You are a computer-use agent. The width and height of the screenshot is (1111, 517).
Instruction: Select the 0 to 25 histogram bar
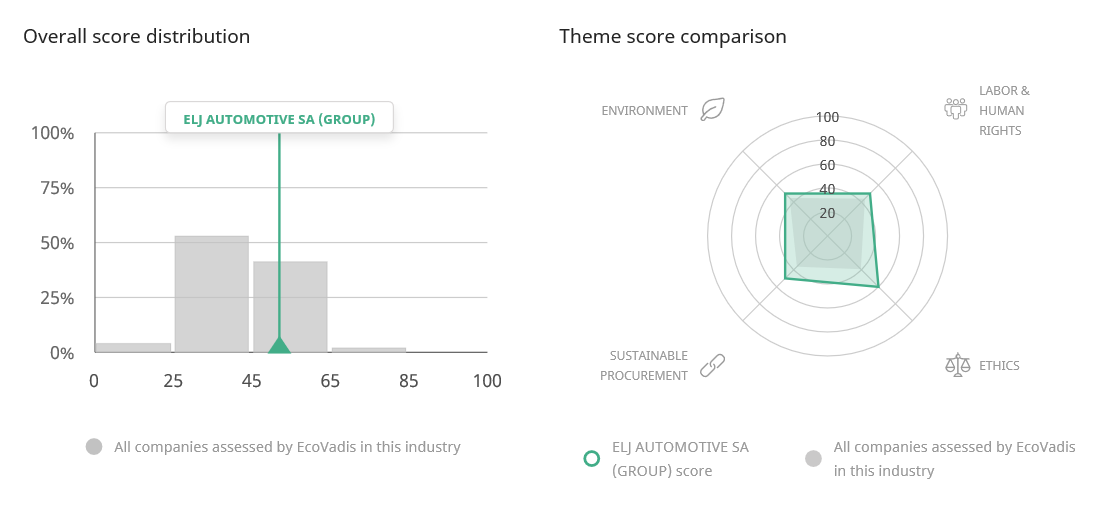click(x=133, y=348)
